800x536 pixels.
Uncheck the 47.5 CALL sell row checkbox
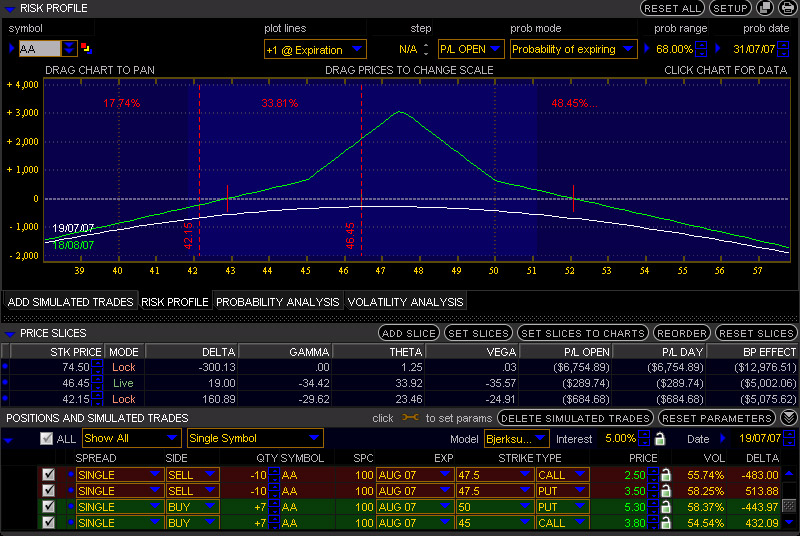tap(47, 475)
